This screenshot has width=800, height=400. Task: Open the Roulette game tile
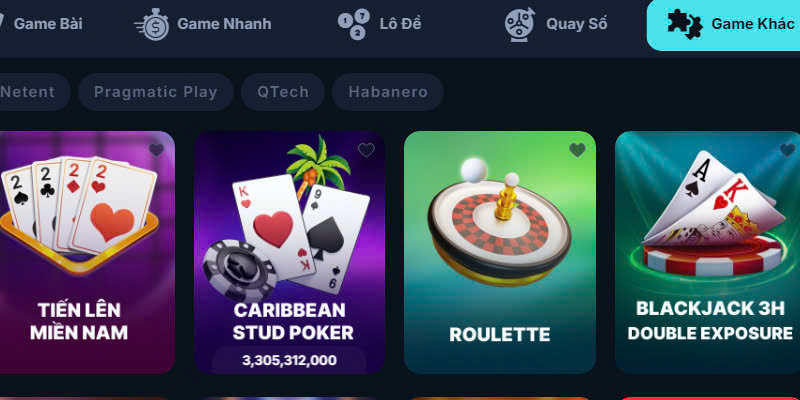pos(500,253)
